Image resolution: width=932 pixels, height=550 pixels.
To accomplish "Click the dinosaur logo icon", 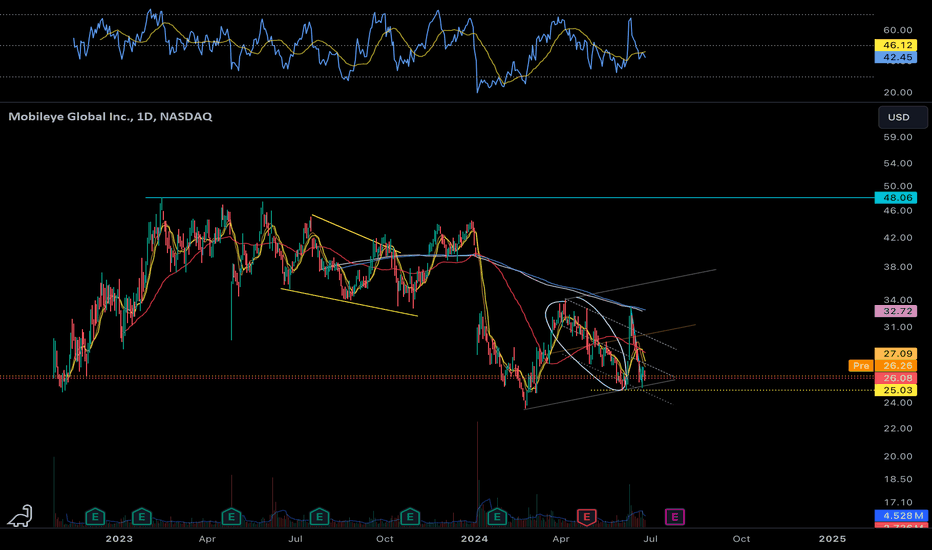I will pyautogui.click(x=20, y=516).
